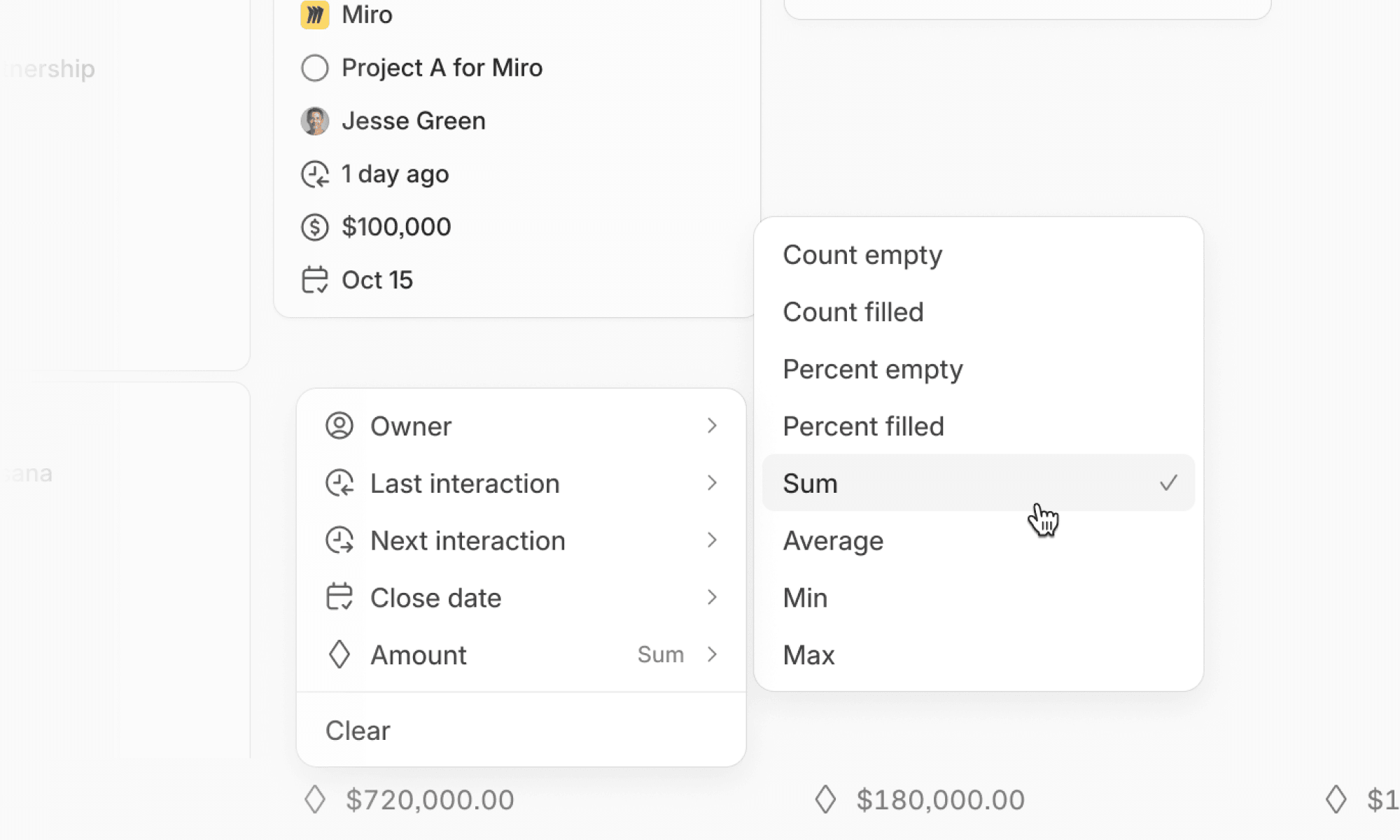
Task: Expand the Close date submenu chevron
Action: [712, 598]
